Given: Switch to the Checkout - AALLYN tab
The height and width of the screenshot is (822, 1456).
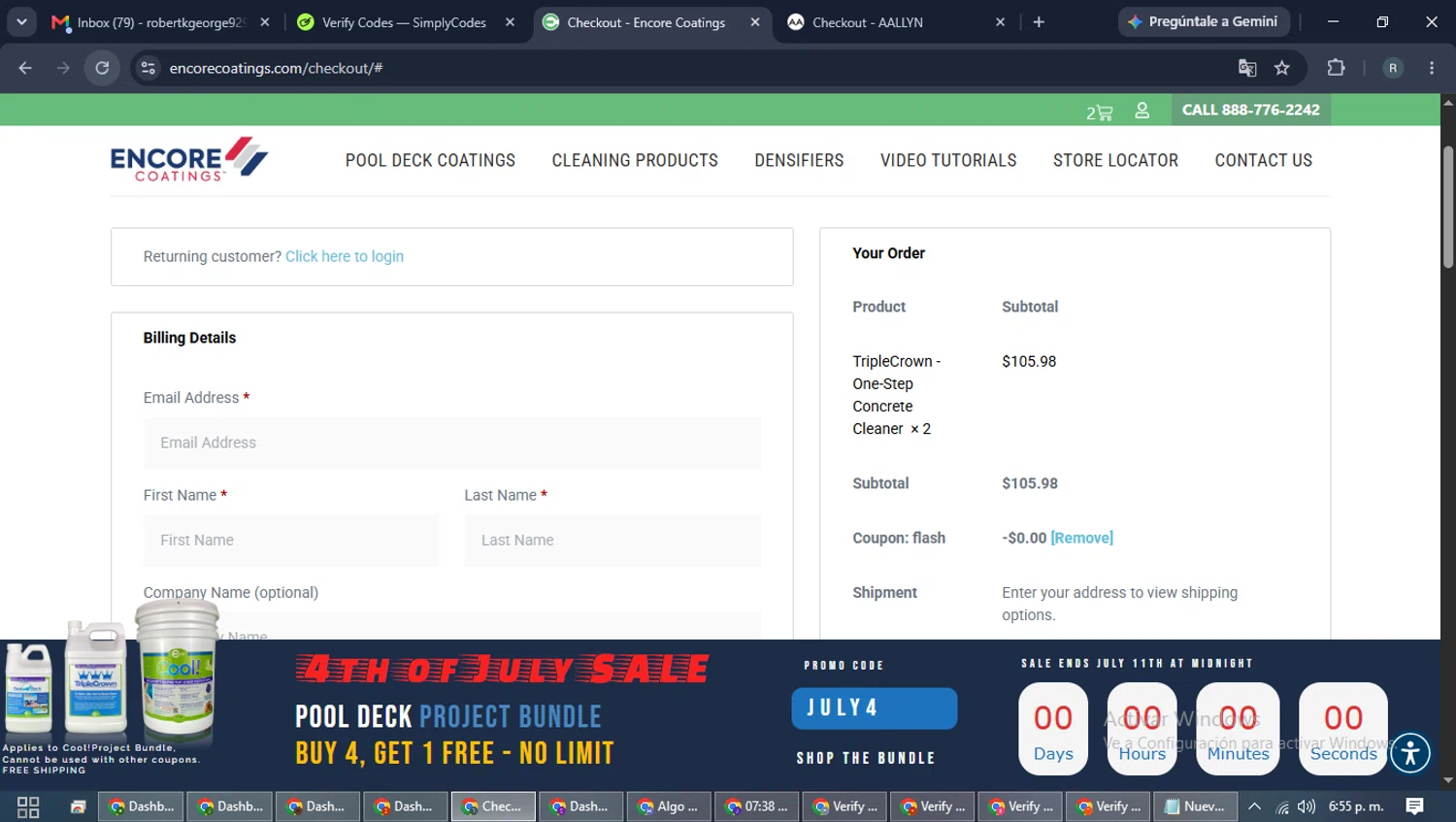Looking at the screenshot, I should tap(895, 22).
